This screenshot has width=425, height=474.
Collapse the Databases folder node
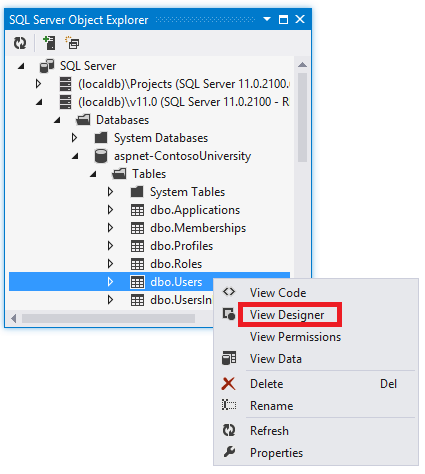click(x=57, y=120)
